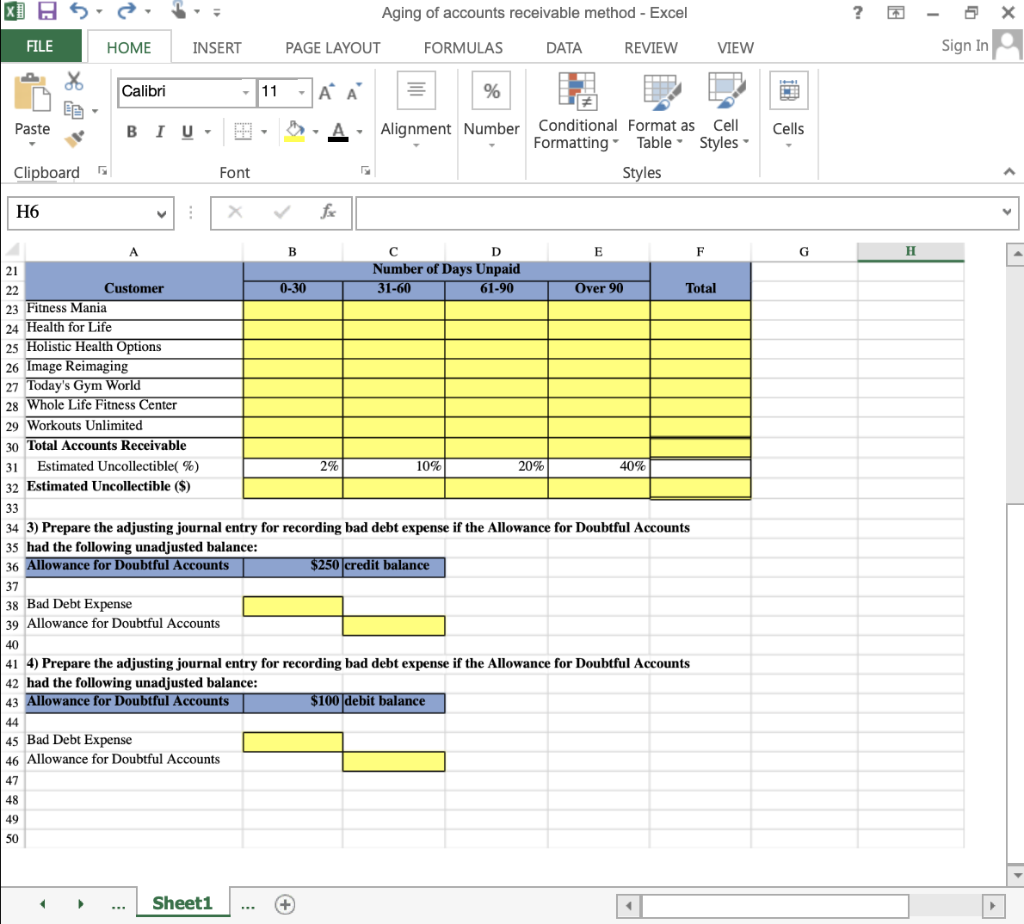This screenshot has height=924, width=1024.
Task: Click the Select All corner triangle
Action: click(13, 251)
